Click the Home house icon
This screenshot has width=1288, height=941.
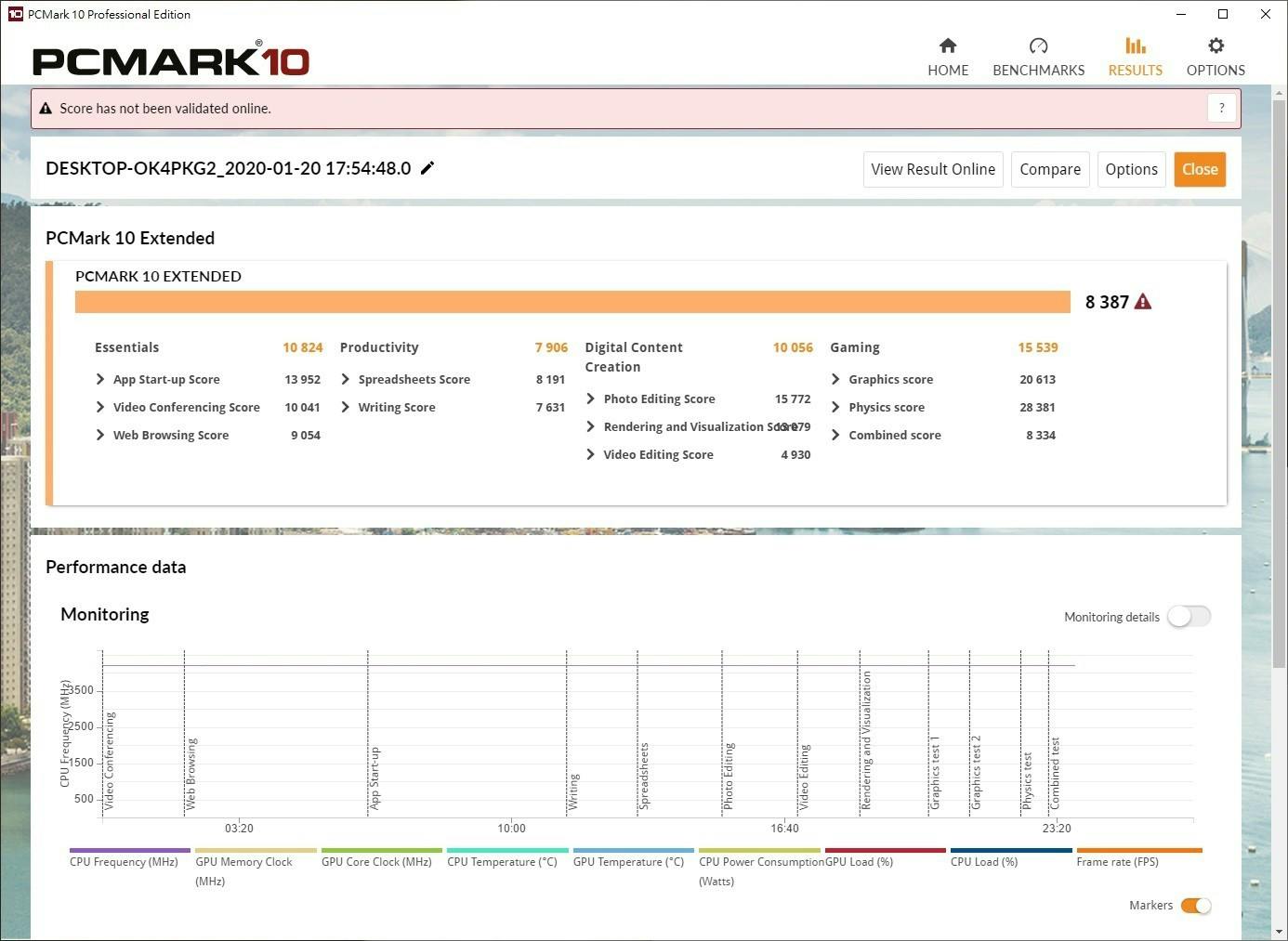click(948, 46)
